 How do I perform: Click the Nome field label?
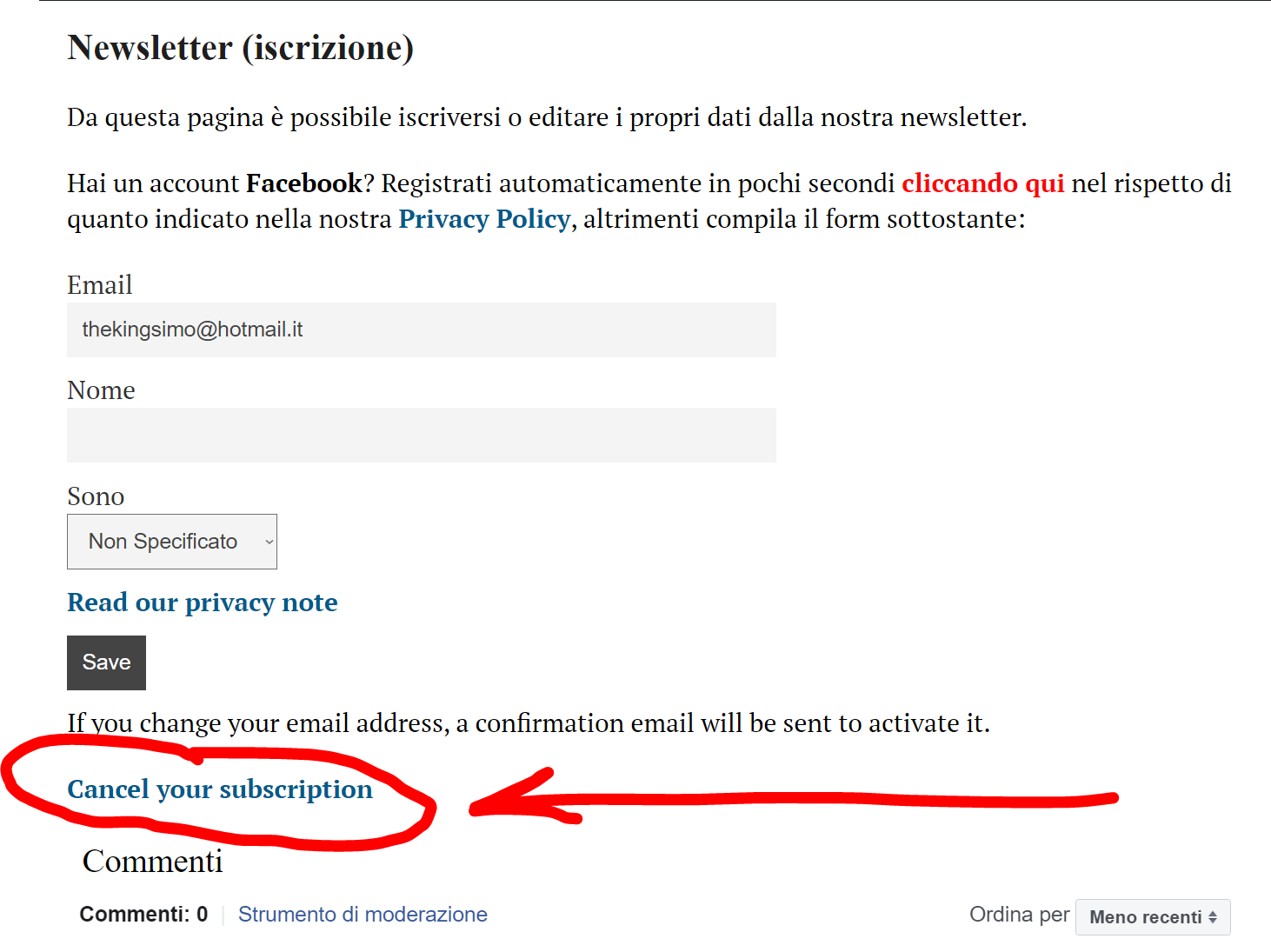pyautogui.click(x=101, y=390)
